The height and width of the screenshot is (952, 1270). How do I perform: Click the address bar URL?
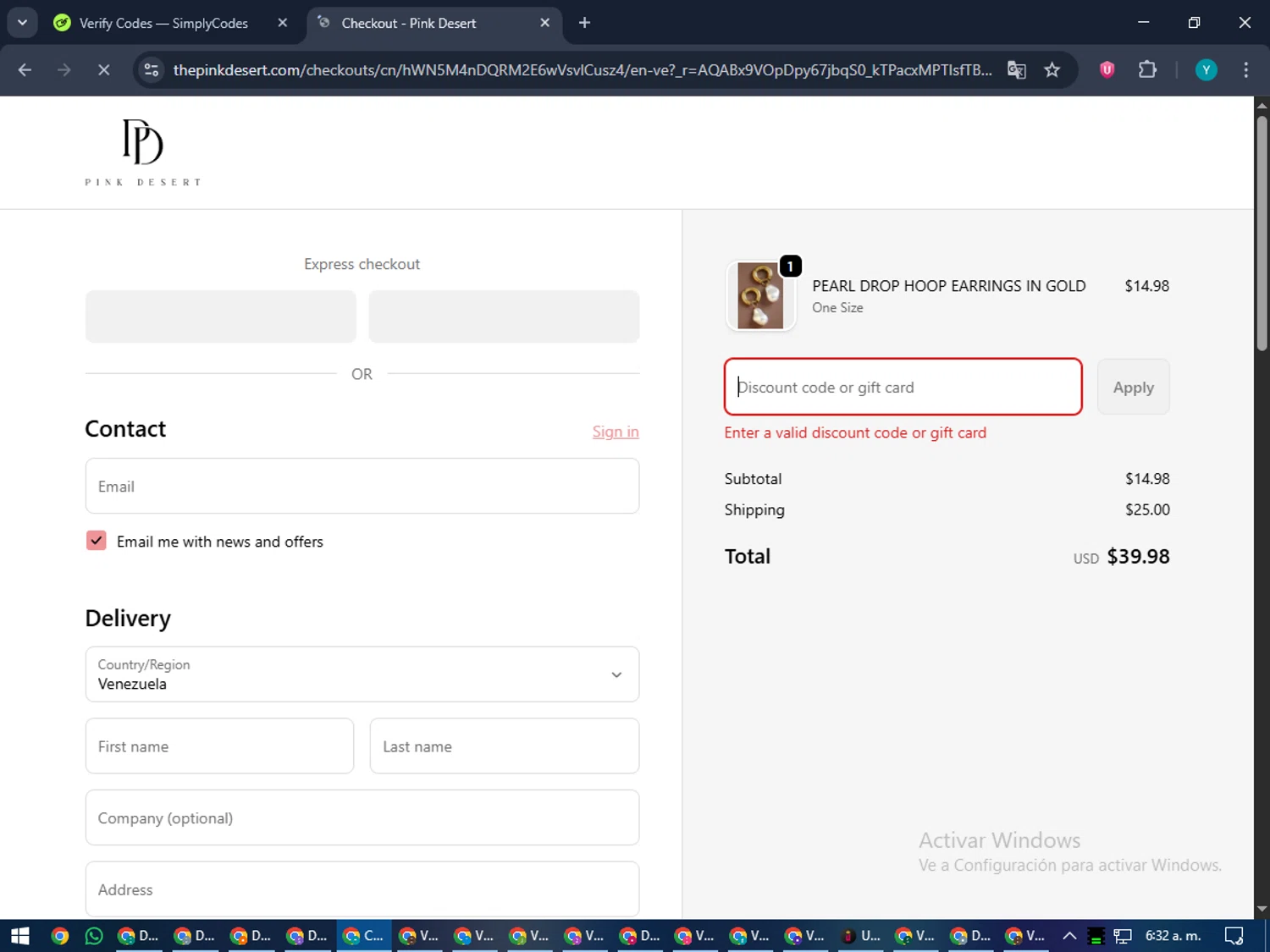583,70
